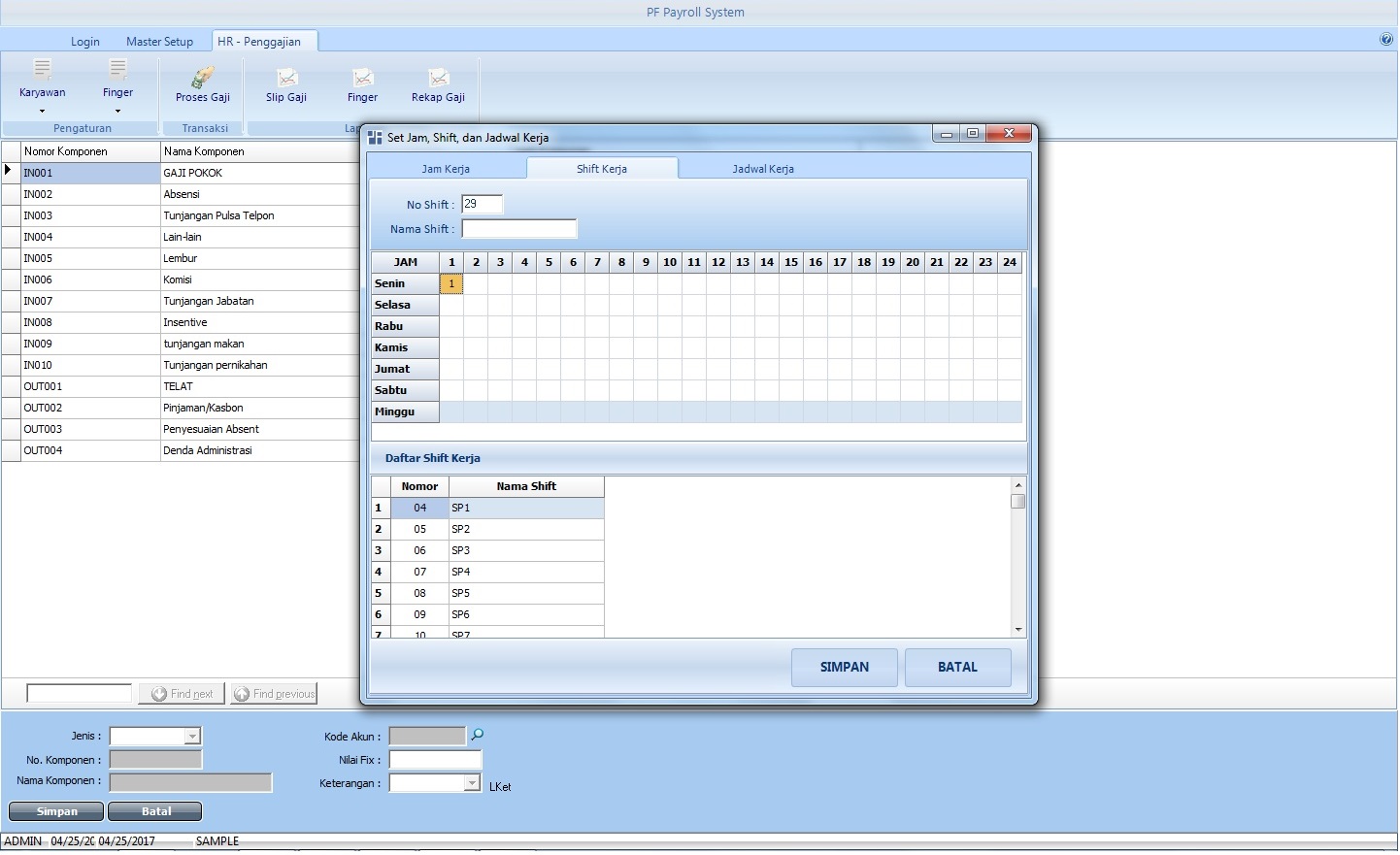The width and height of the screenshot is (1400, 855).
Task: Expand the Keterangan dropdown
Action: pyautogui.click(x=472, y=783)
